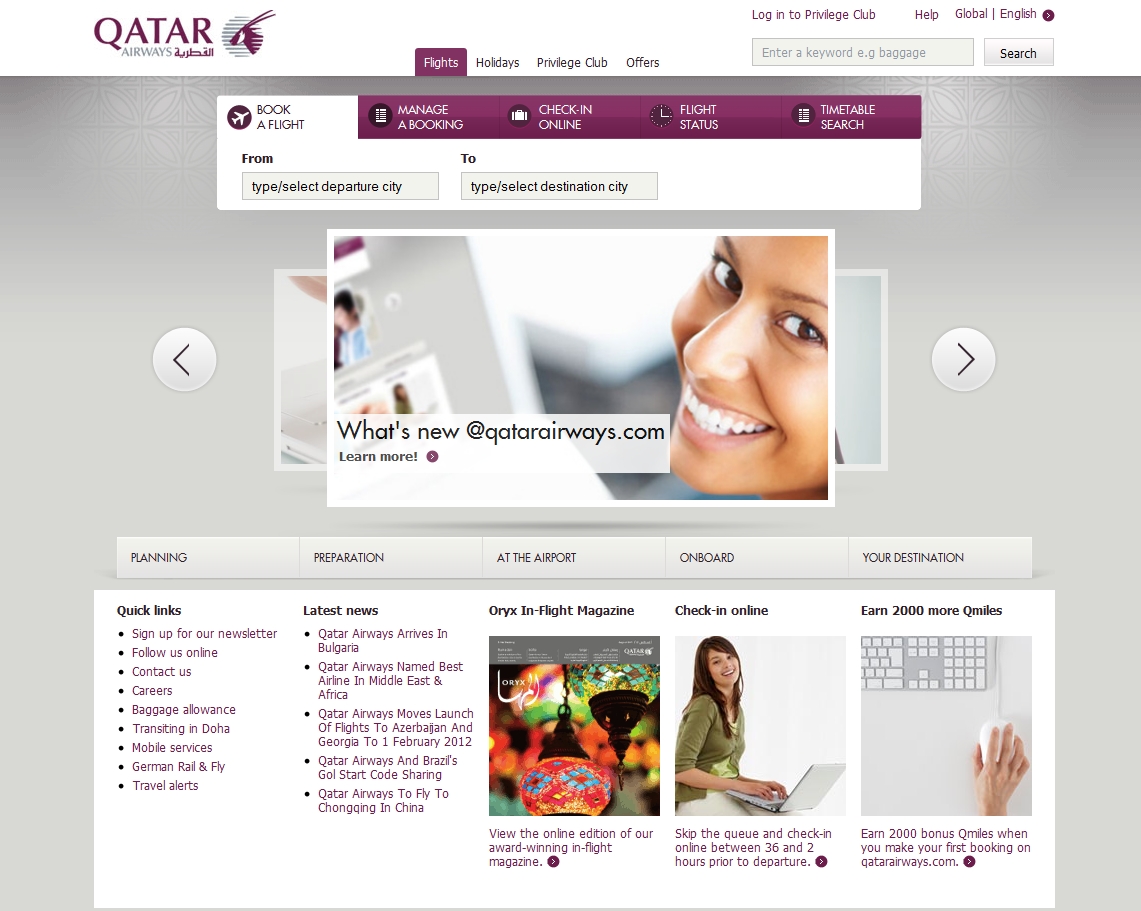Image resolution: width=1141 pixels, height=911 pixels.
Task: Click the Earn 2000 bonus Qmiles text link
Action: (945, 847)
